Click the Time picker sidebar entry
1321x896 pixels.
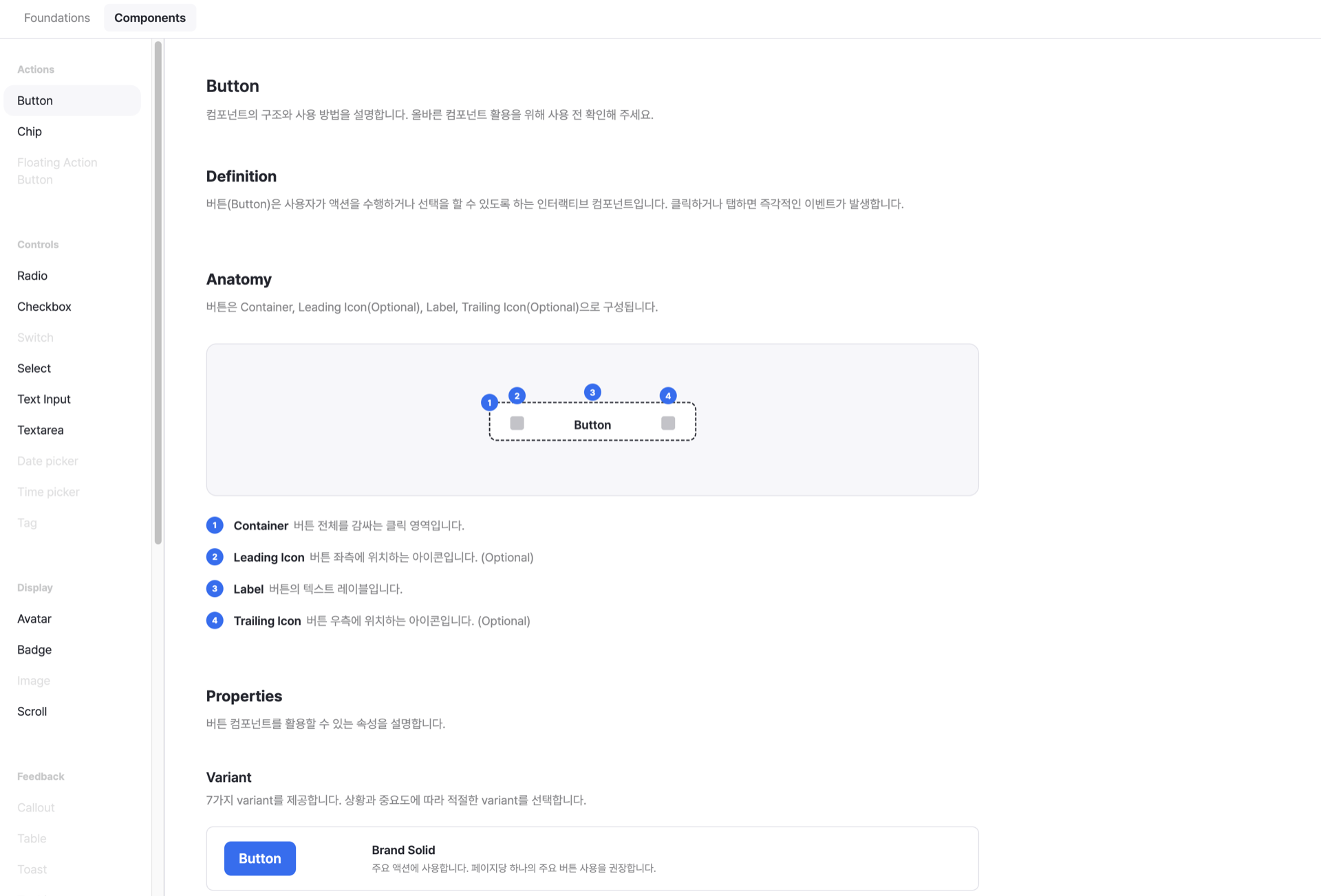point(48,492)
